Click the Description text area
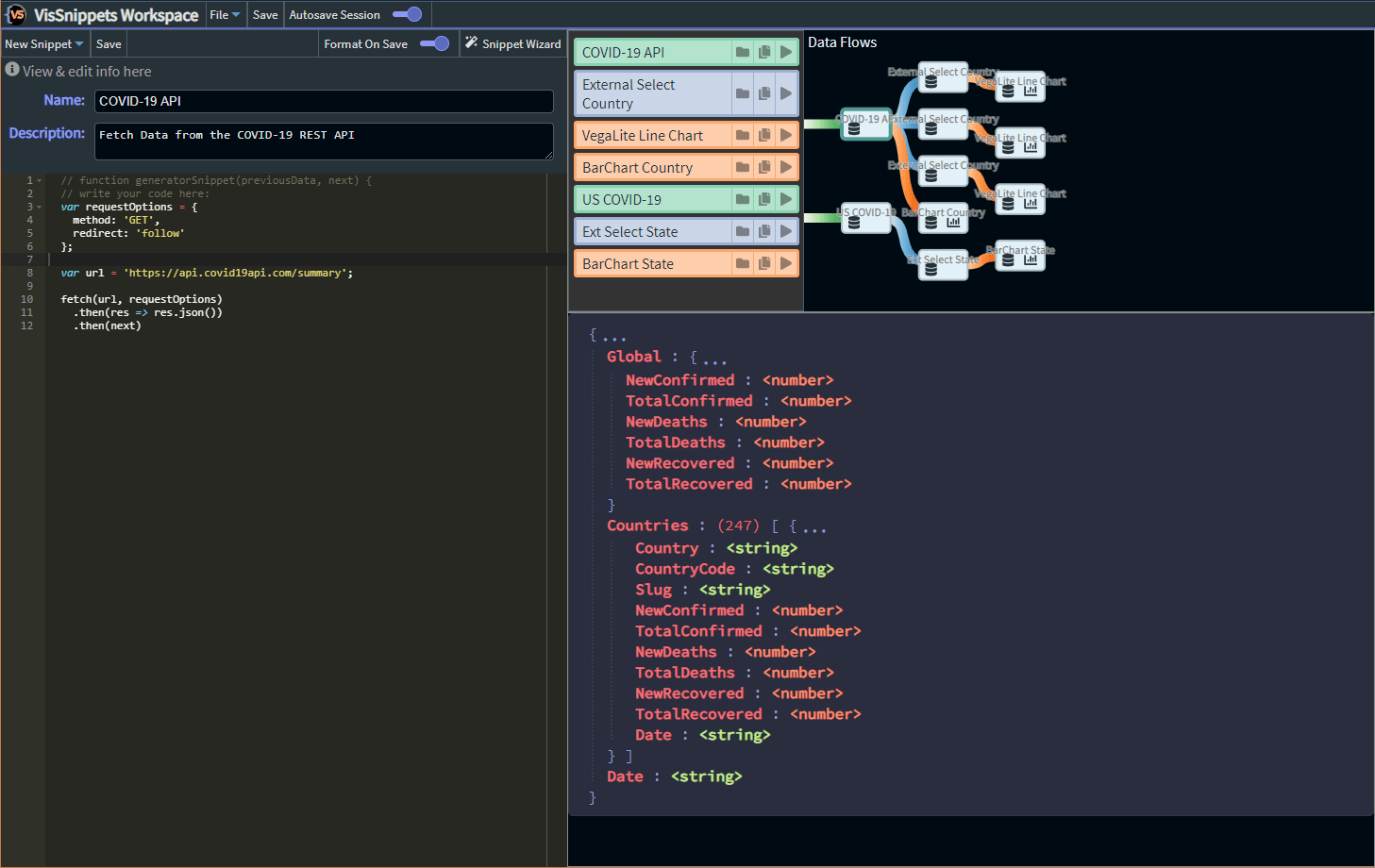 pos(324,141)
